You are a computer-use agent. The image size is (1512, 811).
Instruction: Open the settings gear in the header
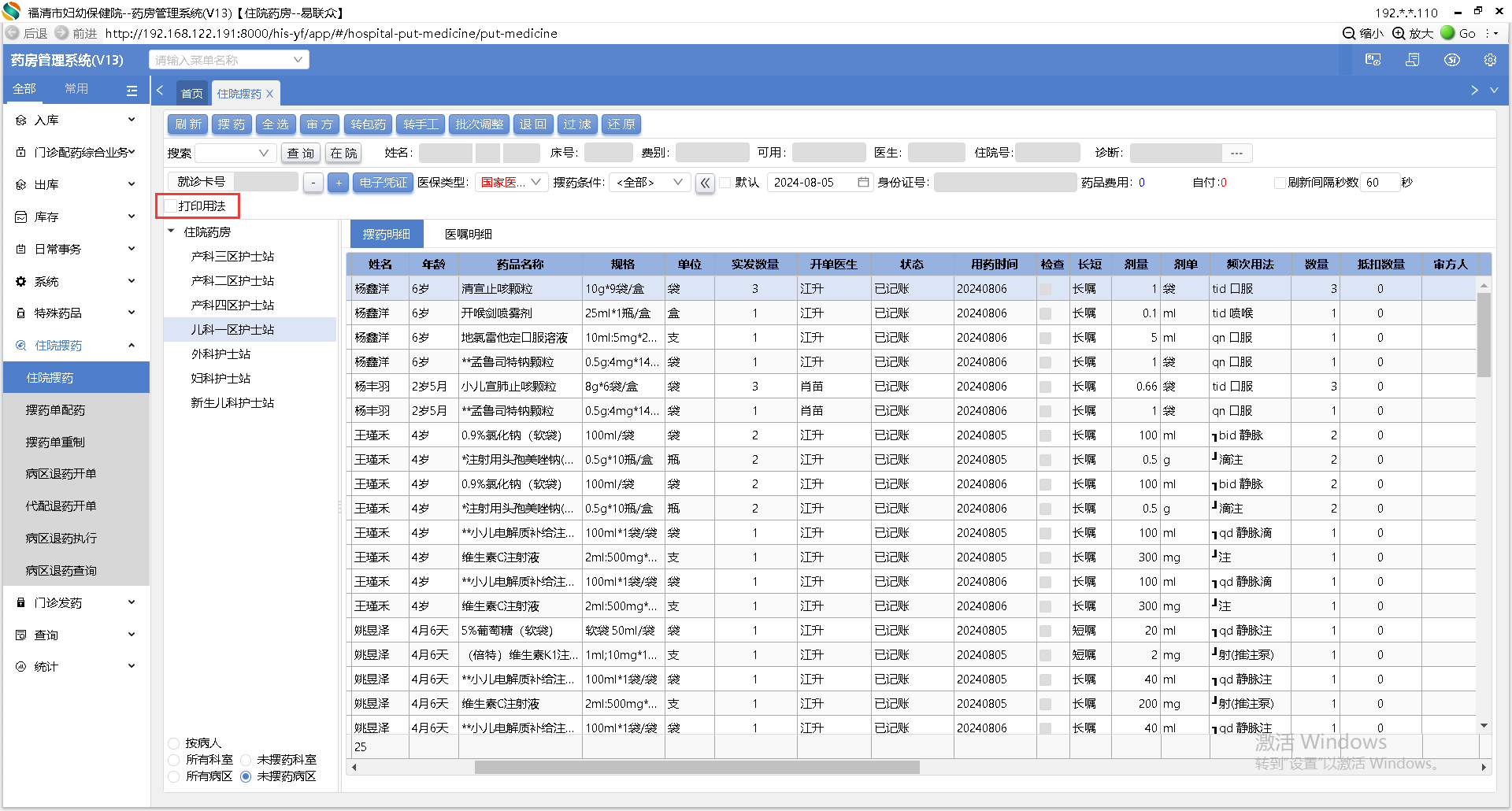(1490, 60)
